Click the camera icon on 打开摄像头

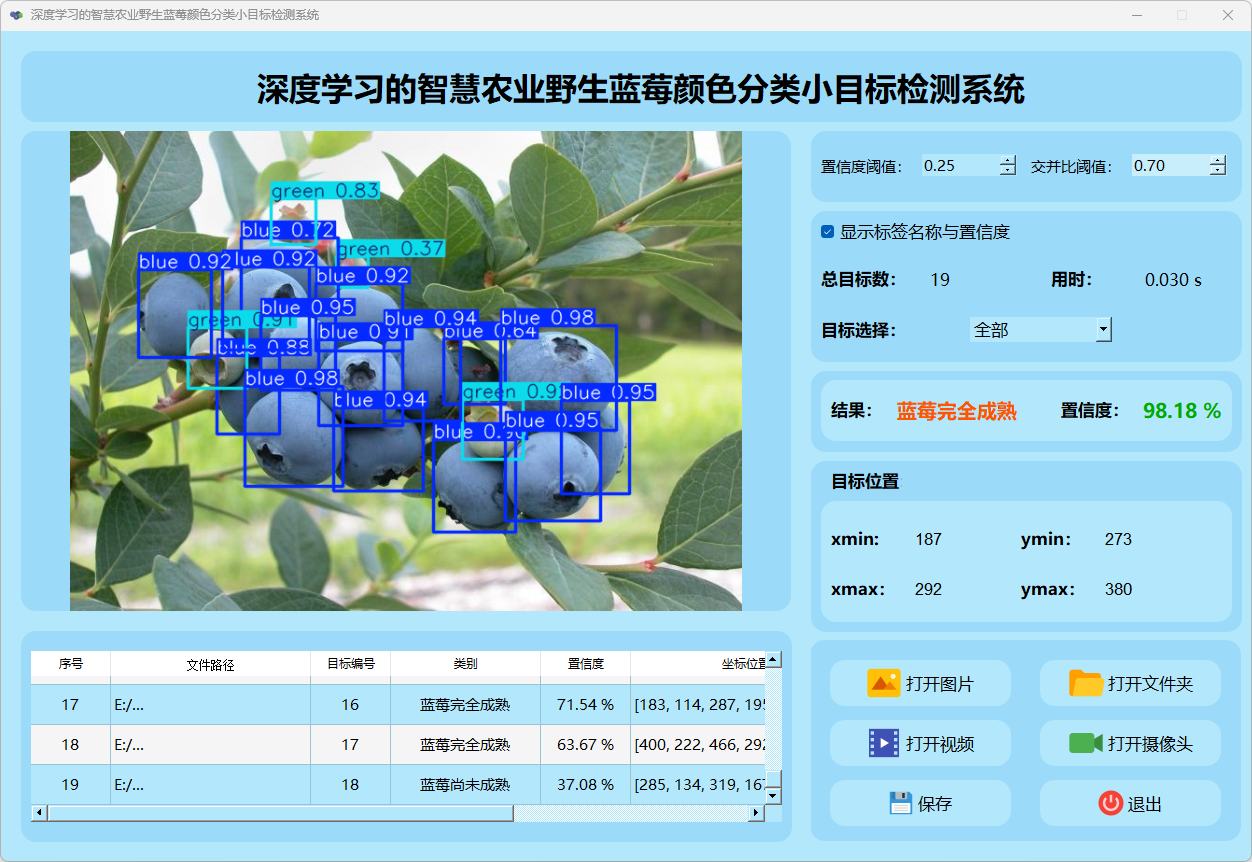(1086, 743)
